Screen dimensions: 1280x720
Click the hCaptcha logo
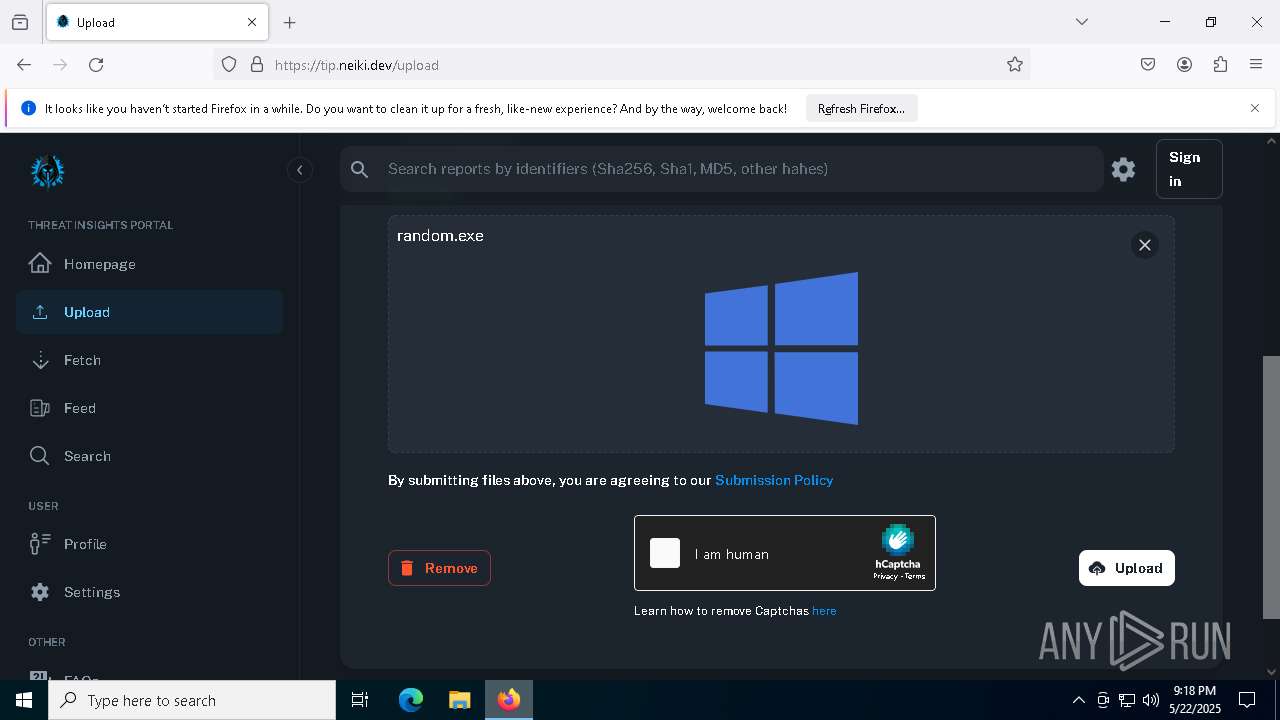tap(897, 540)
